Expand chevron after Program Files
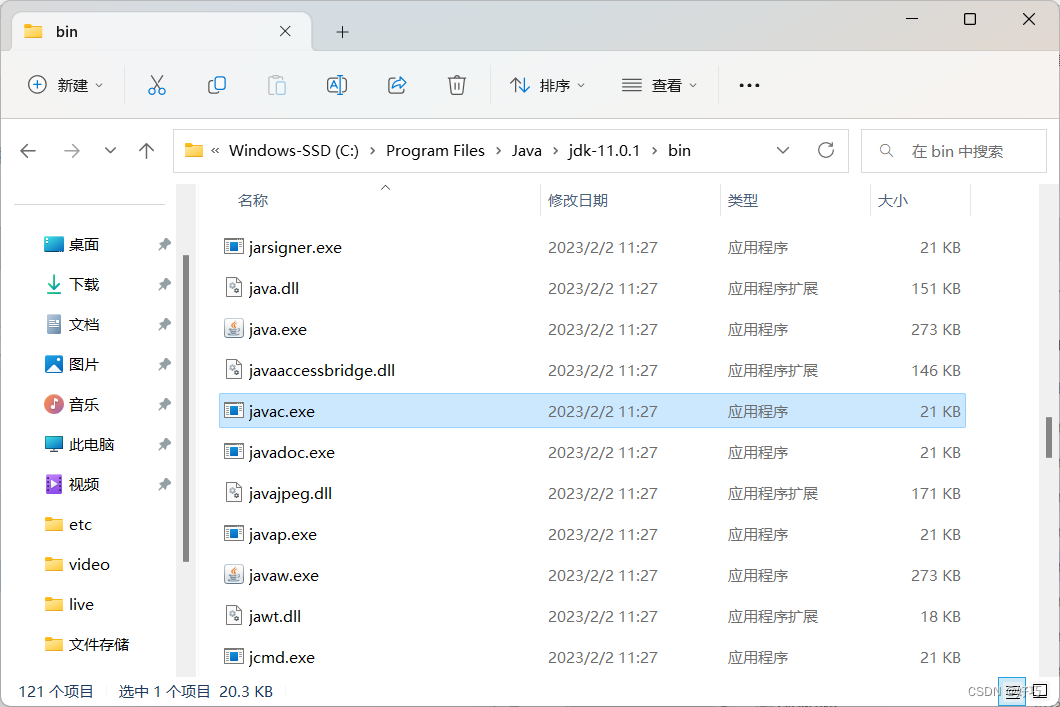 point(498,151)
